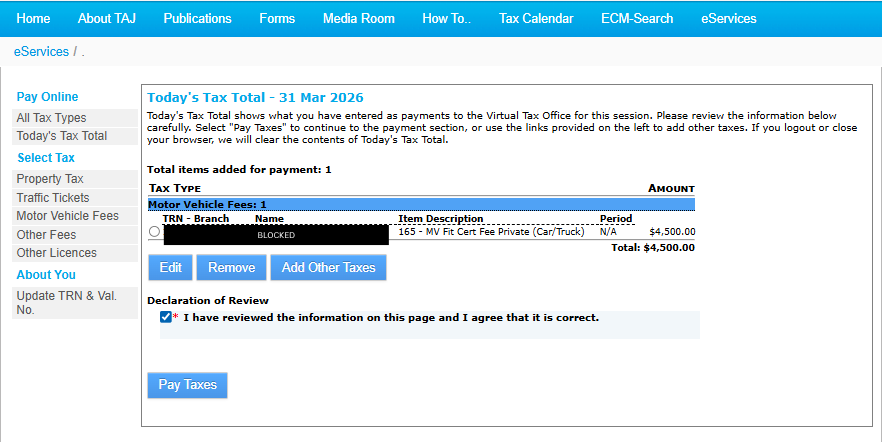
Task: Navigate to Media Room
Action: click(359, 18)
